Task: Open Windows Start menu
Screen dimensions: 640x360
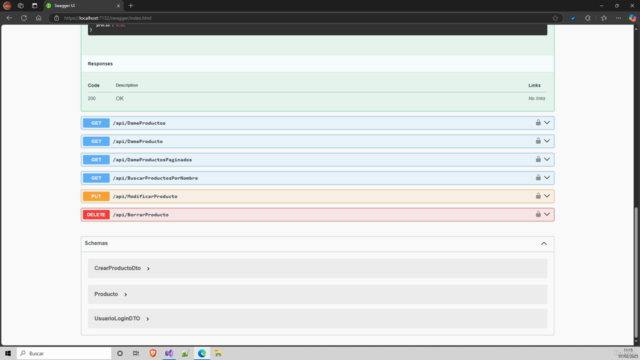Action: [8, 353]
